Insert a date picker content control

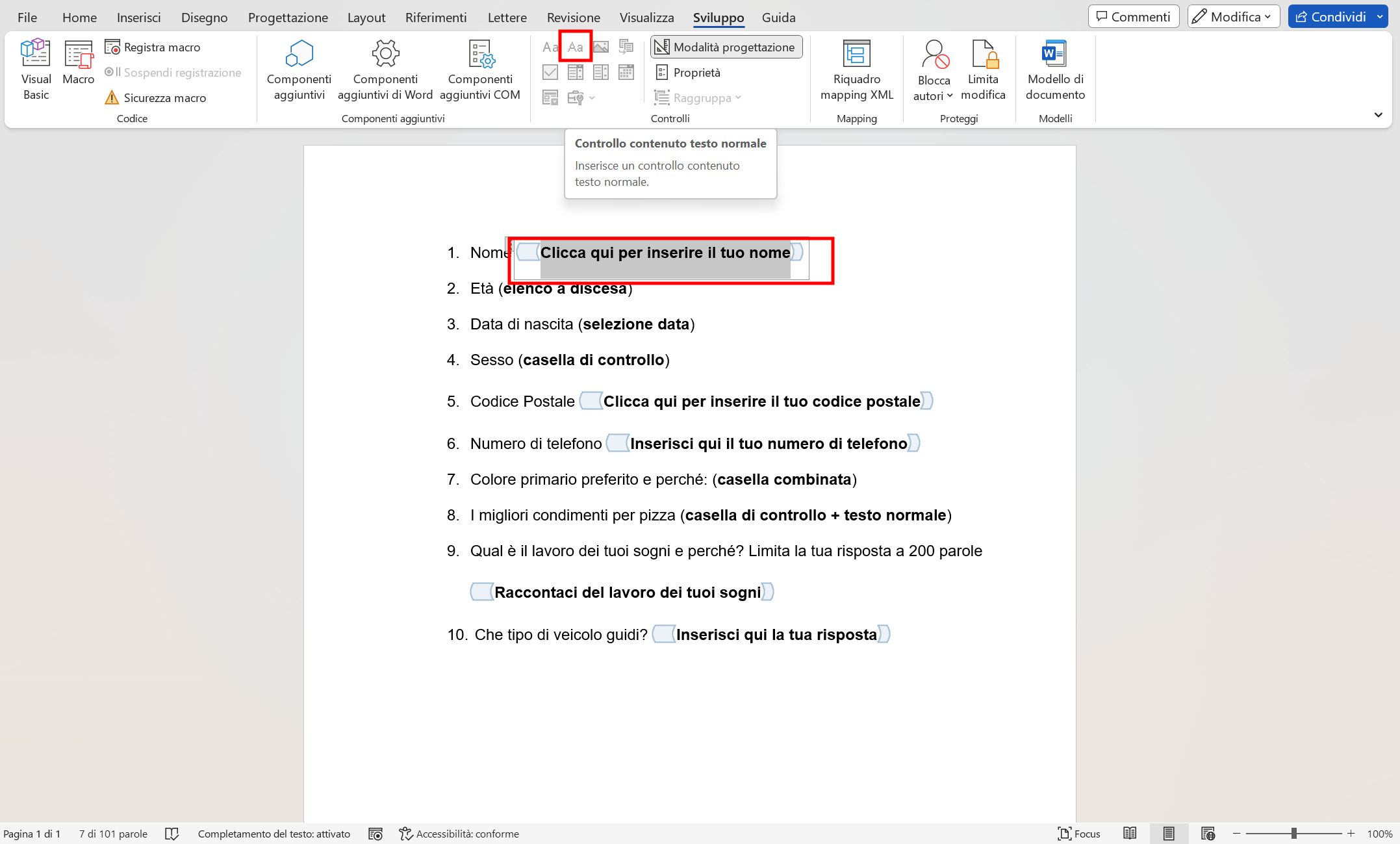pyautogui.click(x=626, y=72)
